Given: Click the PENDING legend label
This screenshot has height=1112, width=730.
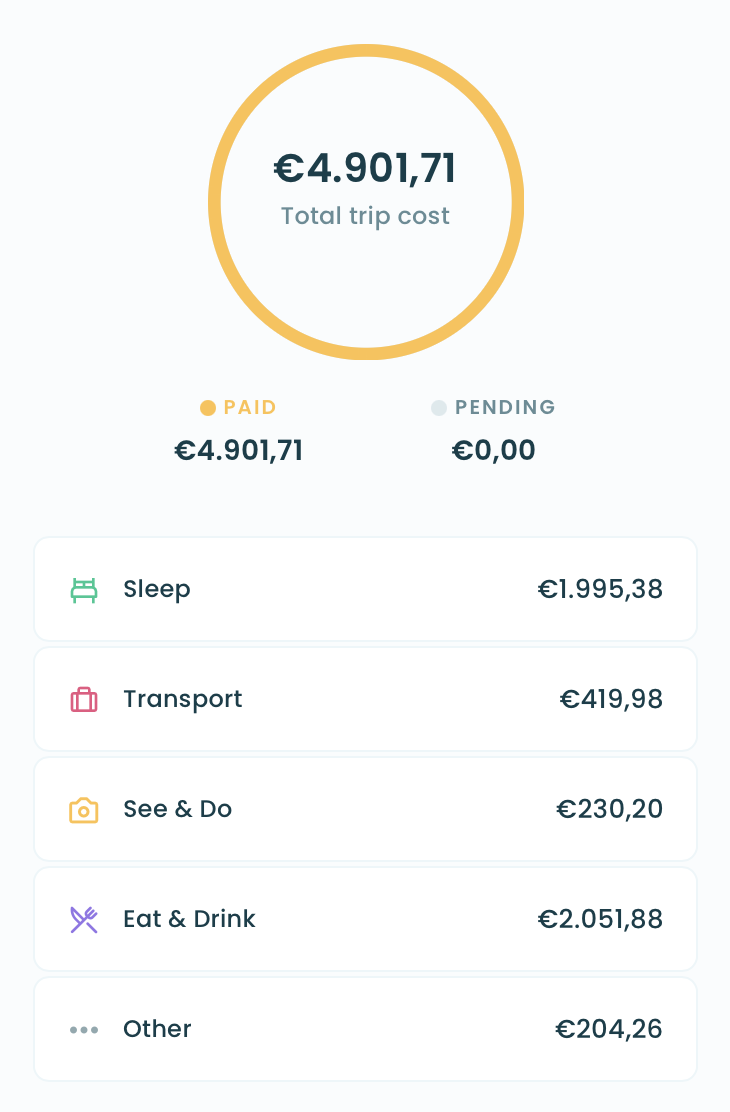Looking at the screenshot, I should 505,408.
